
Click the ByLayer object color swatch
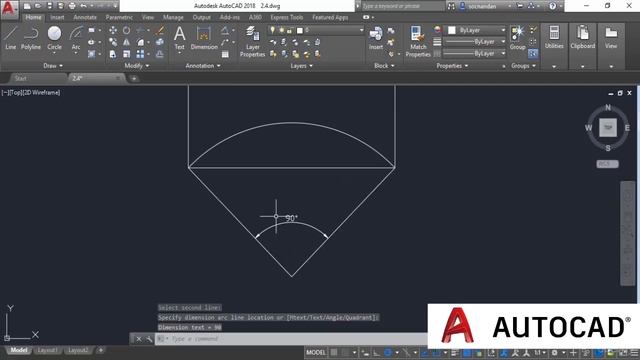452,30
